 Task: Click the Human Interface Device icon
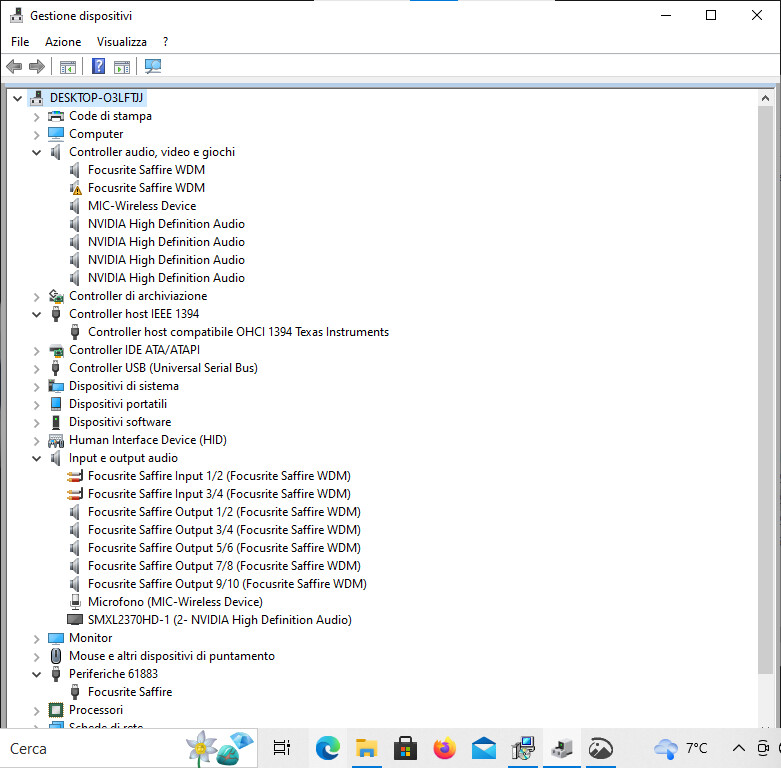56,440
